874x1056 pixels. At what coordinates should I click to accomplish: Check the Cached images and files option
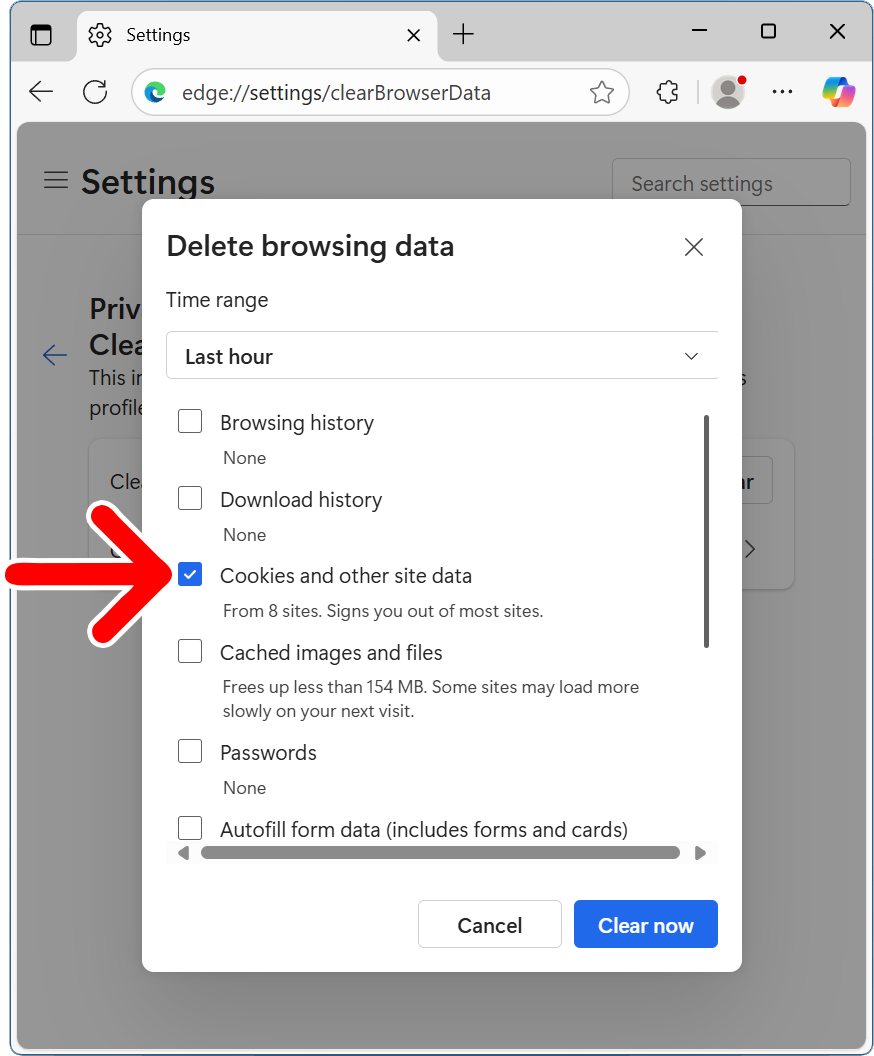pyautogui.click(x=190, y=651)
